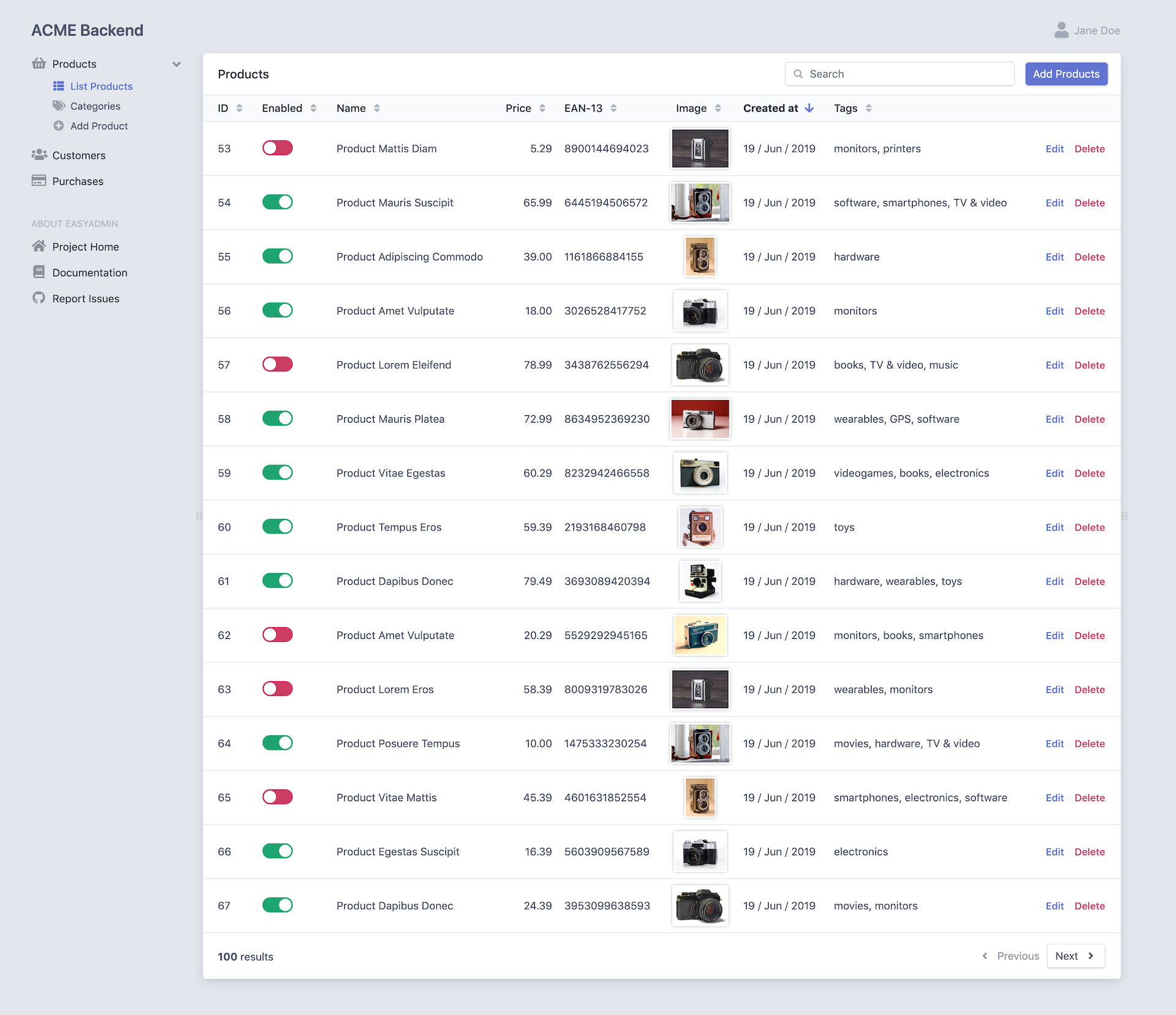The width and height of the screenshot is (1176, 1015).
Task: Click the Project Home house icon
Action: click(39, 246)
